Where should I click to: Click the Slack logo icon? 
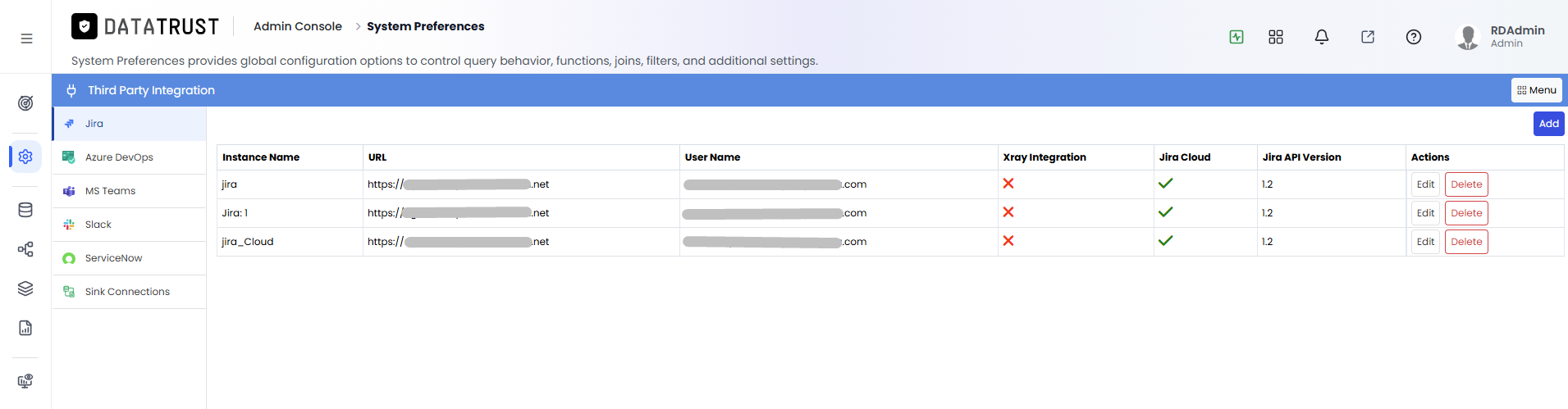point(69,225)
